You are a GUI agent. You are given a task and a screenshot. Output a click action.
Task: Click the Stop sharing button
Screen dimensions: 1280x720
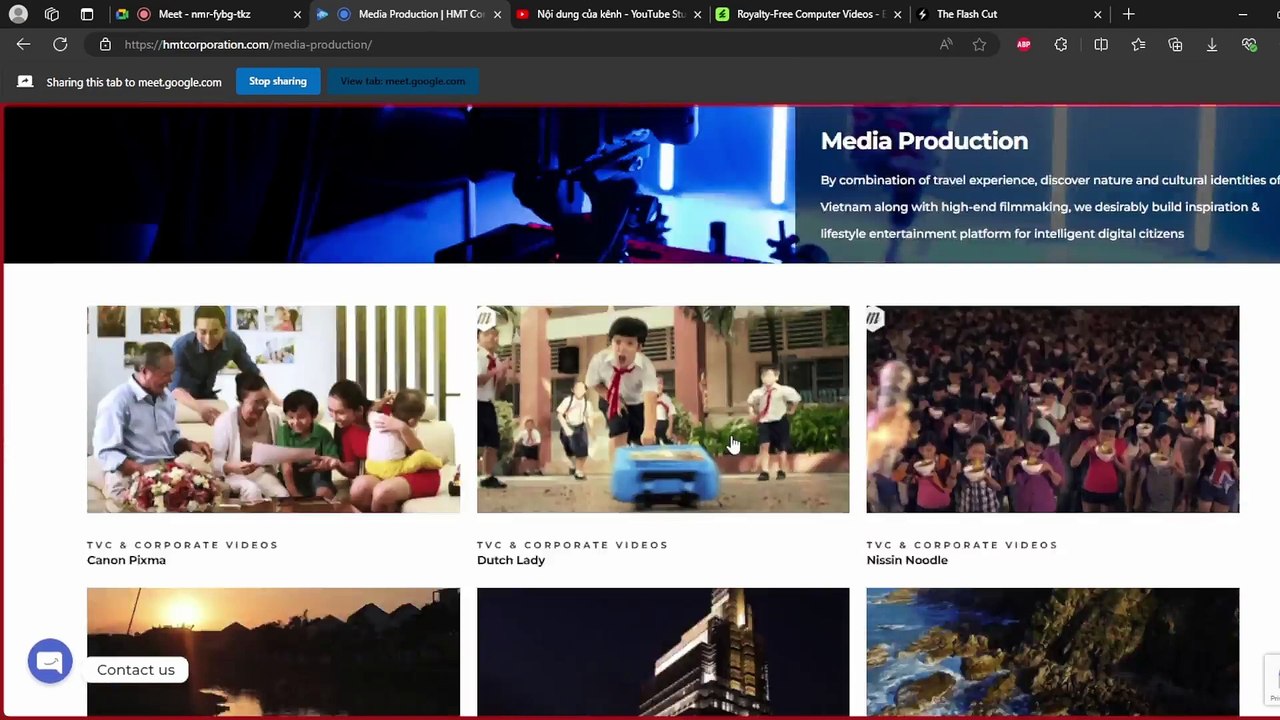tap(278, 81)
